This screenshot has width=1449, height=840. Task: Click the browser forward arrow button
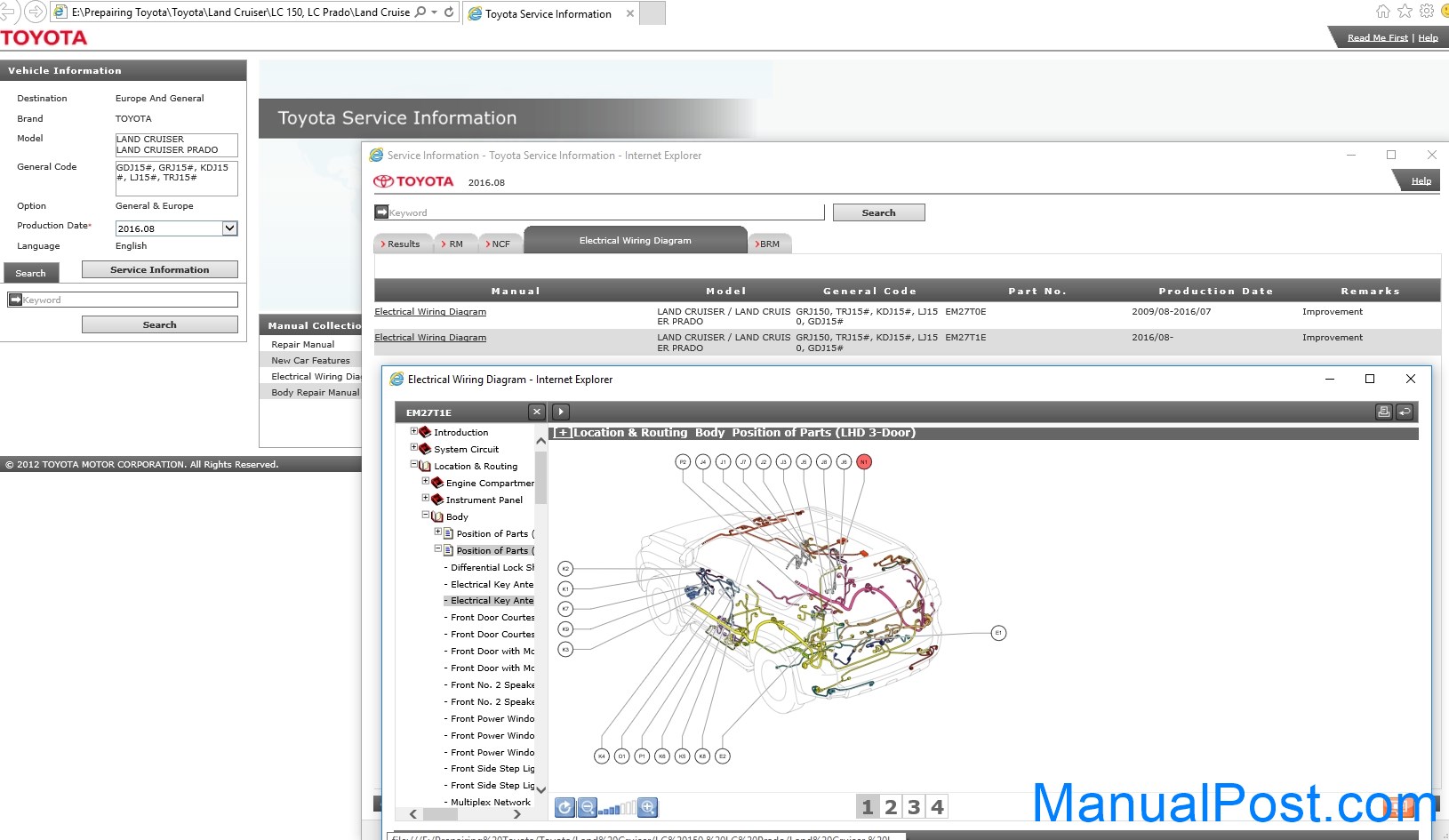point(35,12)
